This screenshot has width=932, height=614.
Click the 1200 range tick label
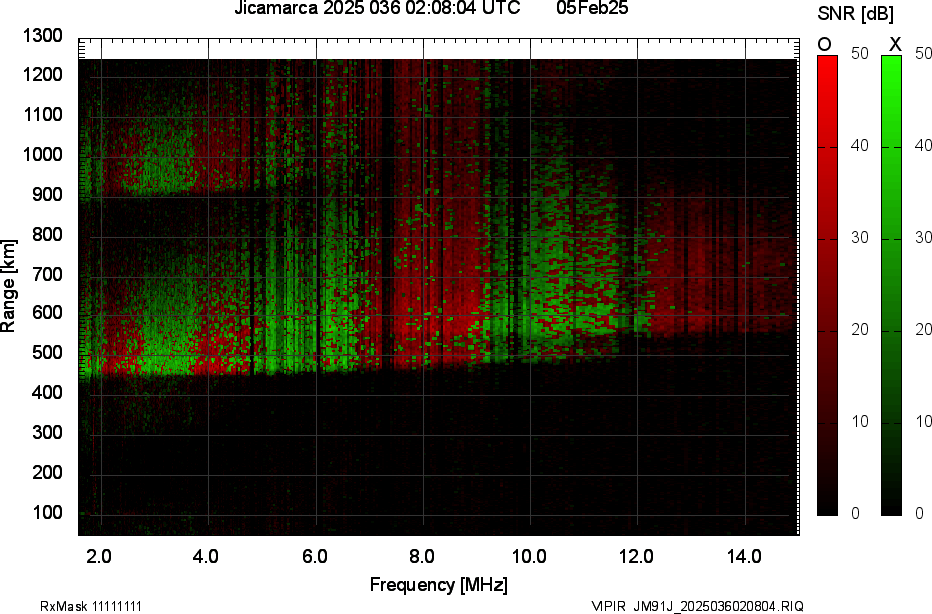coord(43,75)
